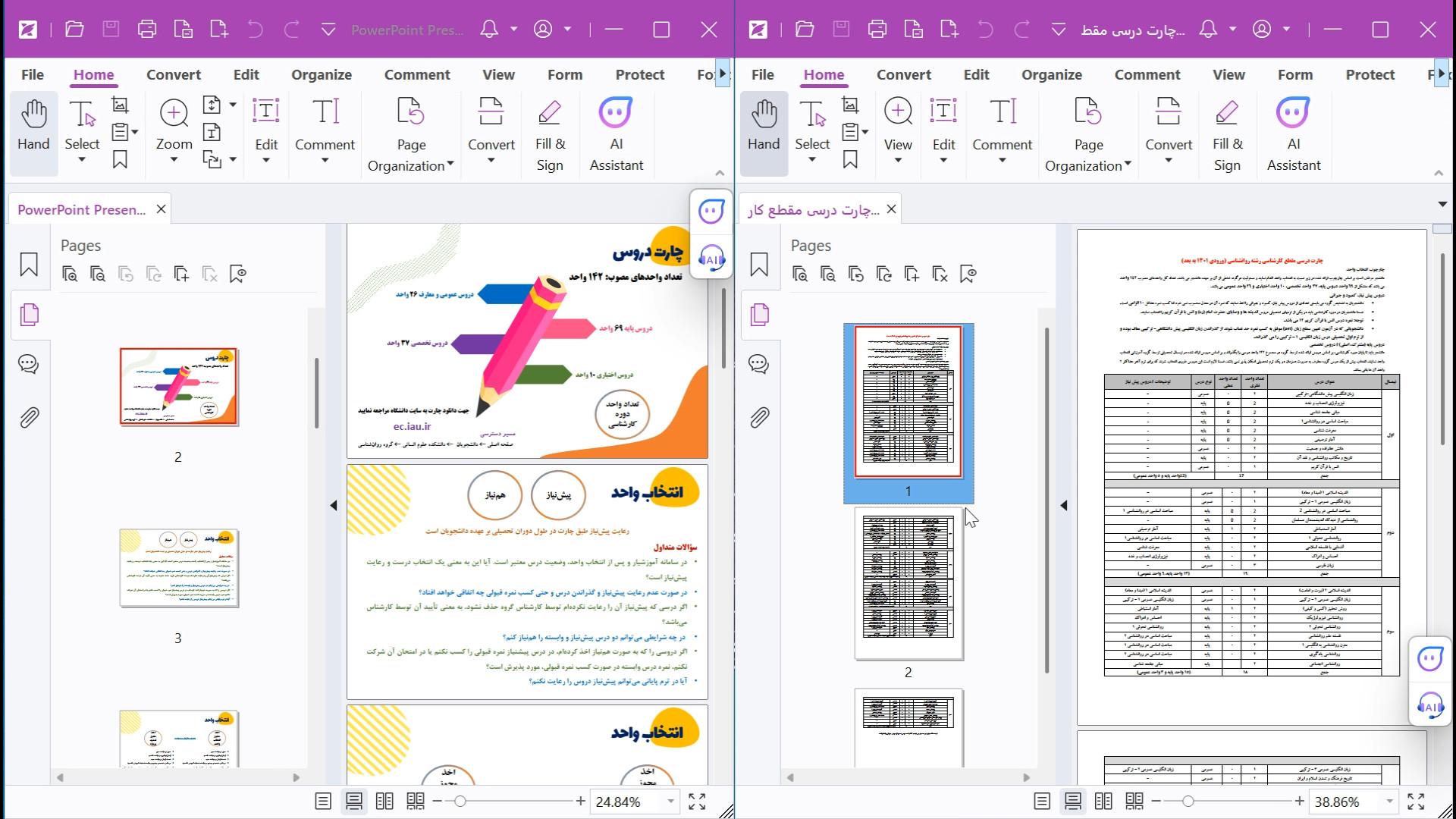Open zoom percentage dropdown showing 24.84%
Image resolution: width=1456 pixels, height=819 pixels.
point(670,802)
